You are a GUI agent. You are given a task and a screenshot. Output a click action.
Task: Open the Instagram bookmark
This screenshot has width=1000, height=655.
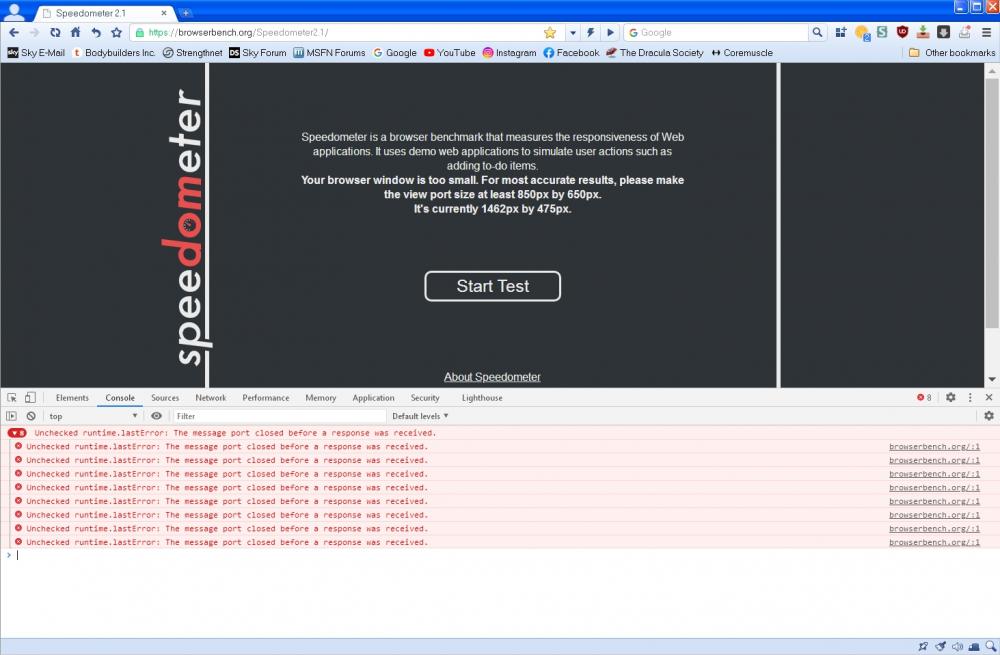click(510, 53)
